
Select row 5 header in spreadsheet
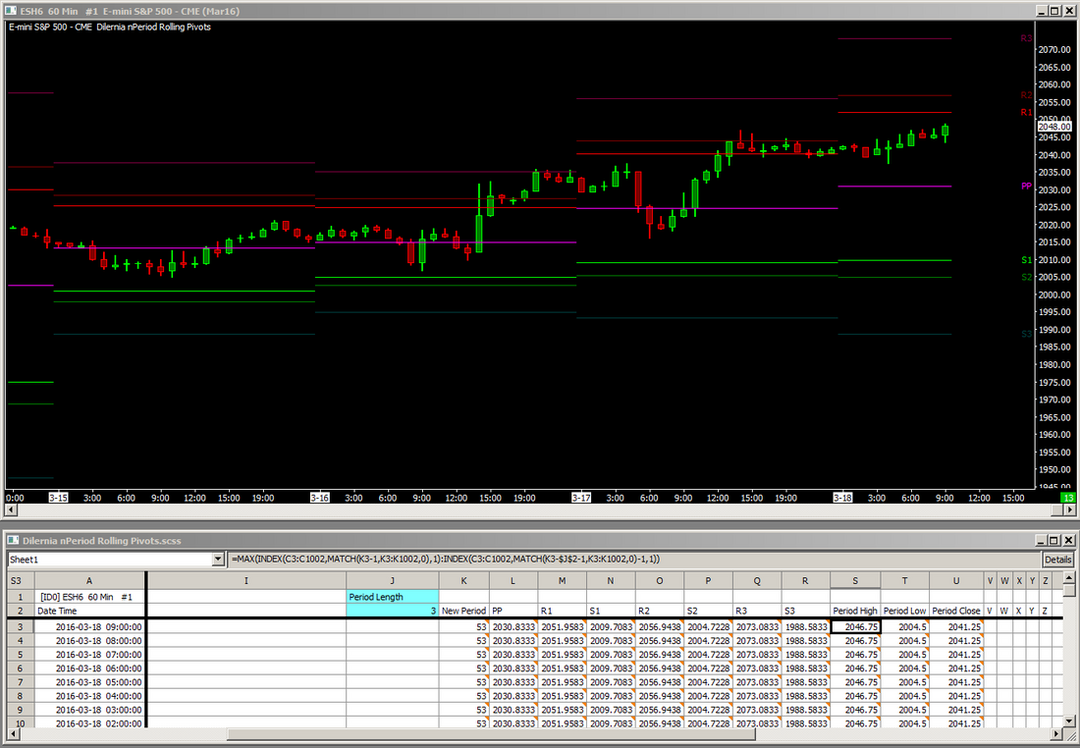[16, 654]
